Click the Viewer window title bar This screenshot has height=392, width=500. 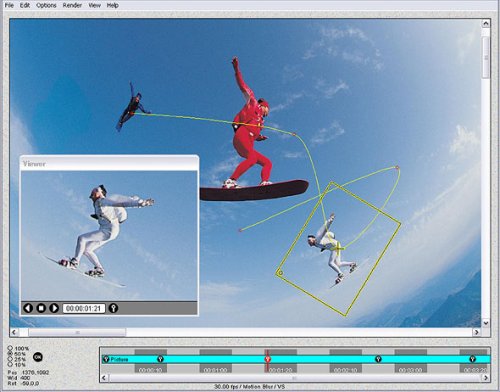109,163
